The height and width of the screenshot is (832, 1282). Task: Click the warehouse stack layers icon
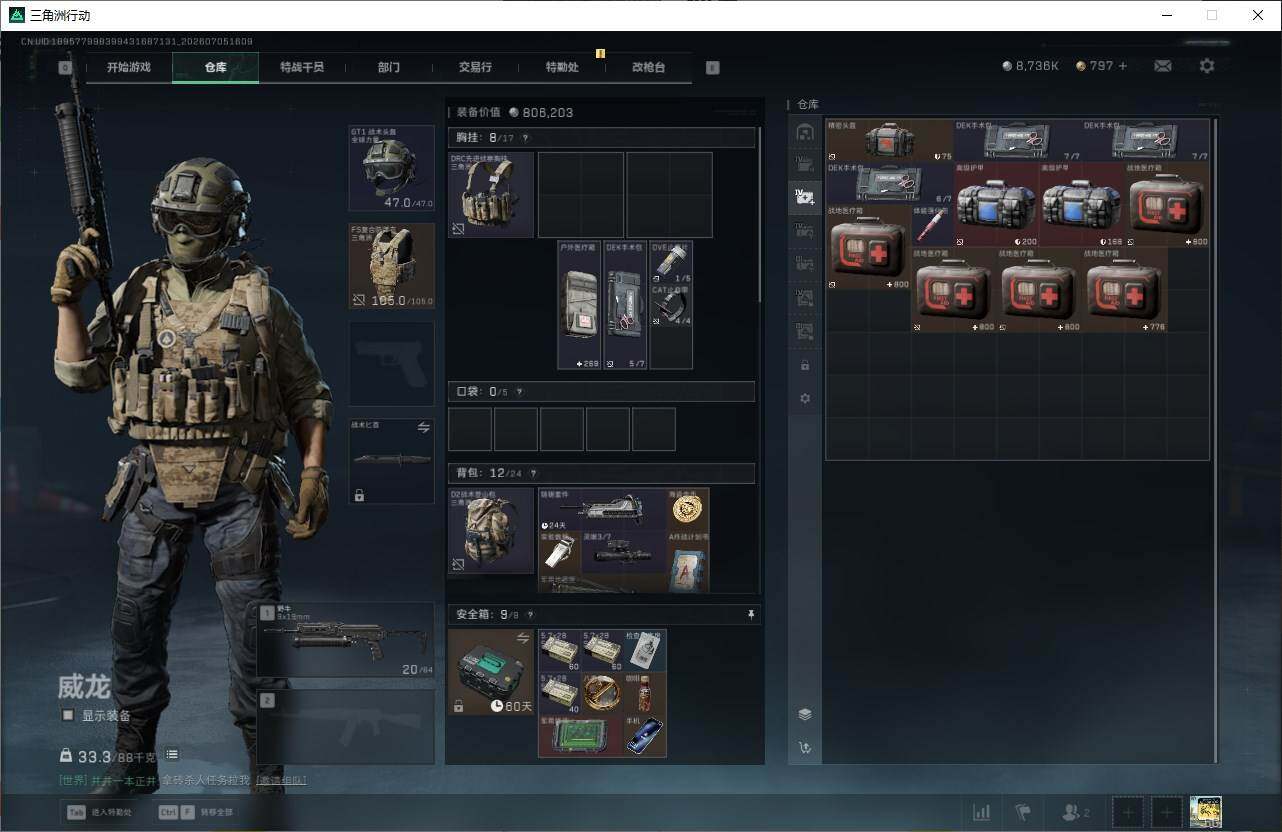tap(805, 714)
